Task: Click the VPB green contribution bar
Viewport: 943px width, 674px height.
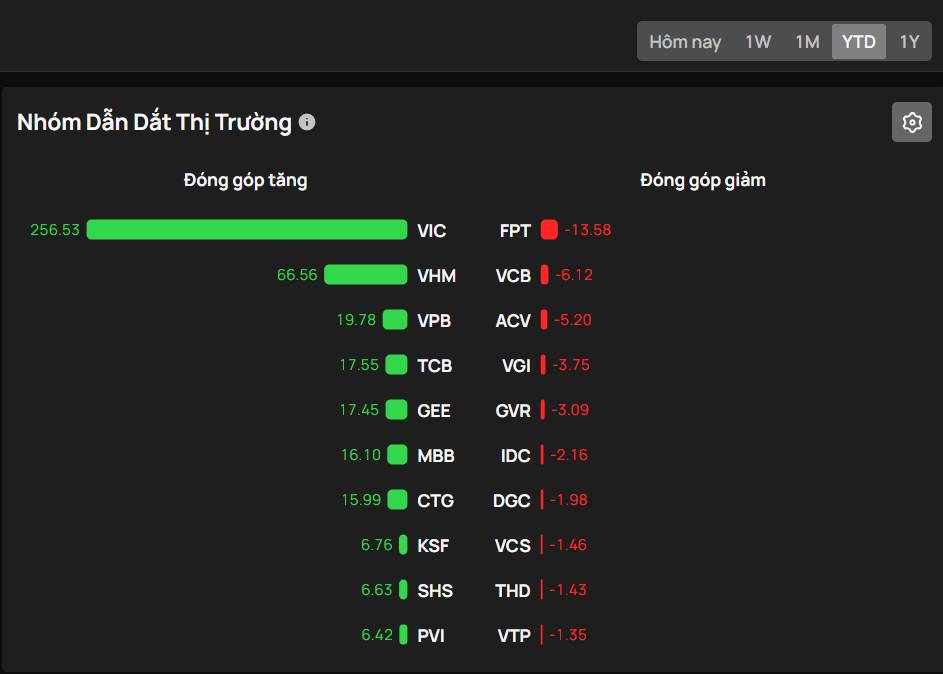Action: point(395,320)
